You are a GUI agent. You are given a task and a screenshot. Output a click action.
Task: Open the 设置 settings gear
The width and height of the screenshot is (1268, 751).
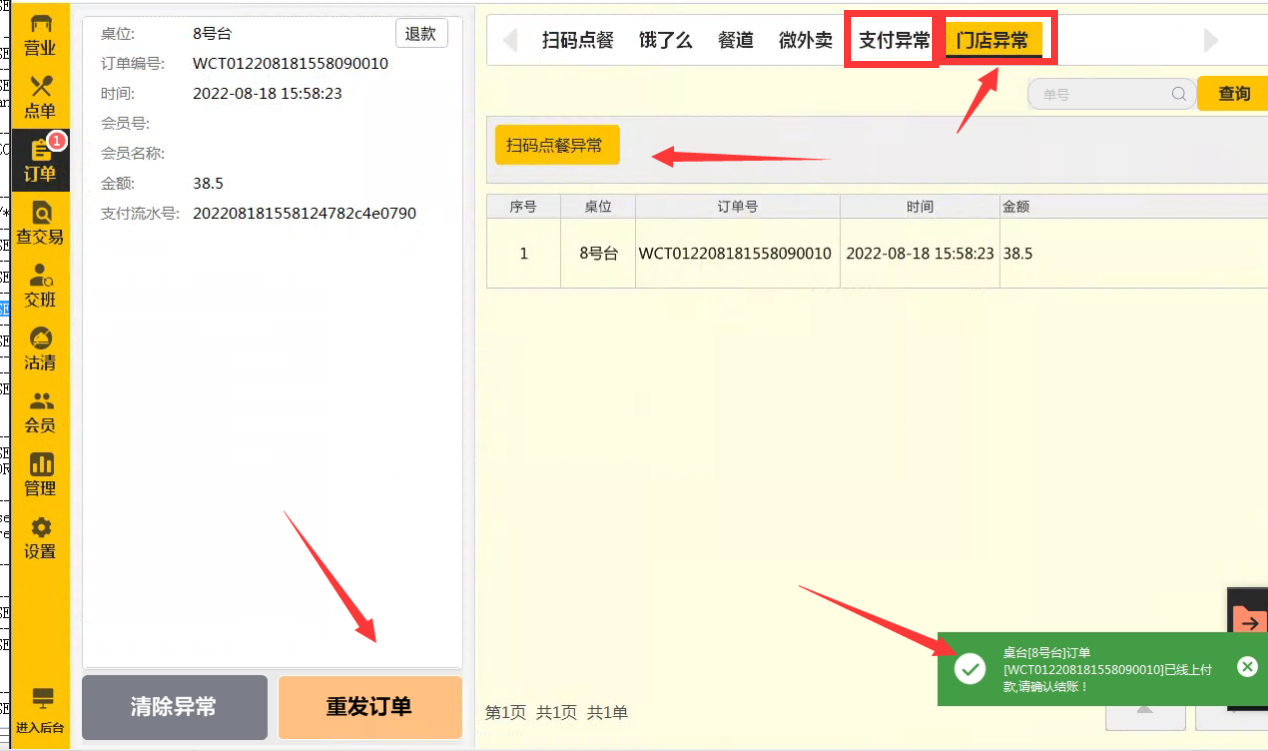tap(40, 538)
